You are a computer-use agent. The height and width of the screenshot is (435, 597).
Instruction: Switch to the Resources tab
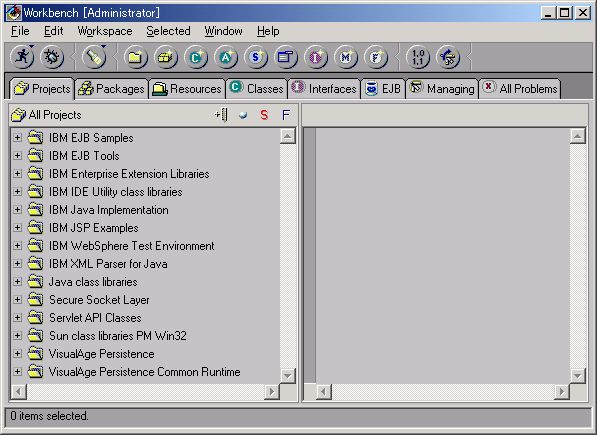coord(187,89)
